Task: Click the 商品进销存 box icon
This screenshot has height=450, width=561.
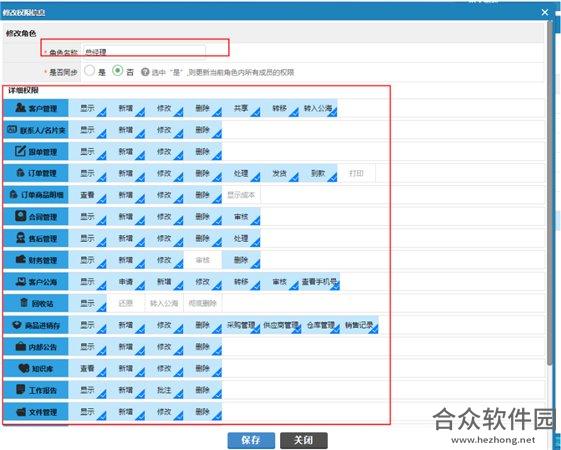Action: (17, 324)
